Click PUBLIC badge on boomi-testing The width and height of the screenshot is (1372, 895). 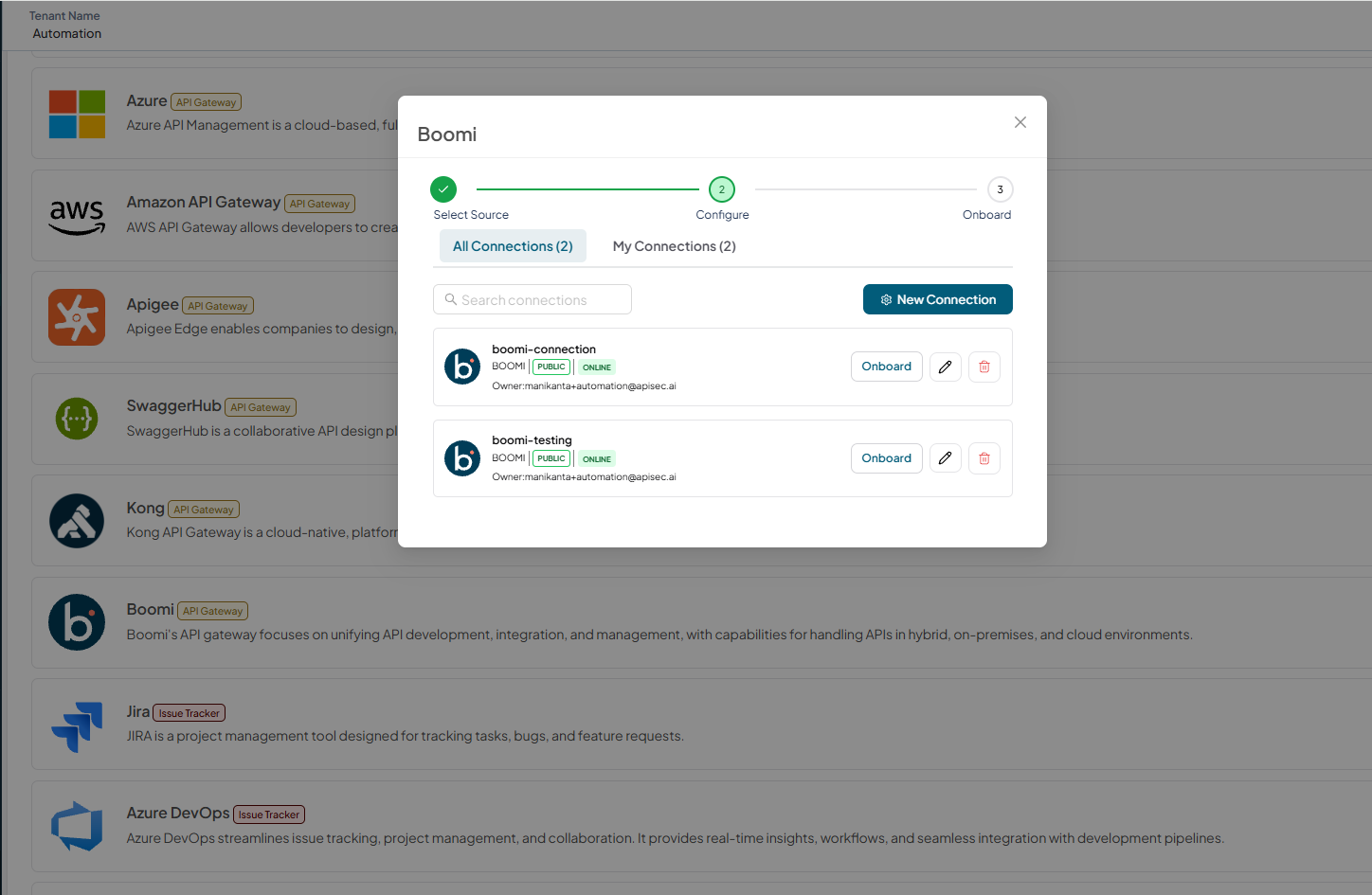551,458
